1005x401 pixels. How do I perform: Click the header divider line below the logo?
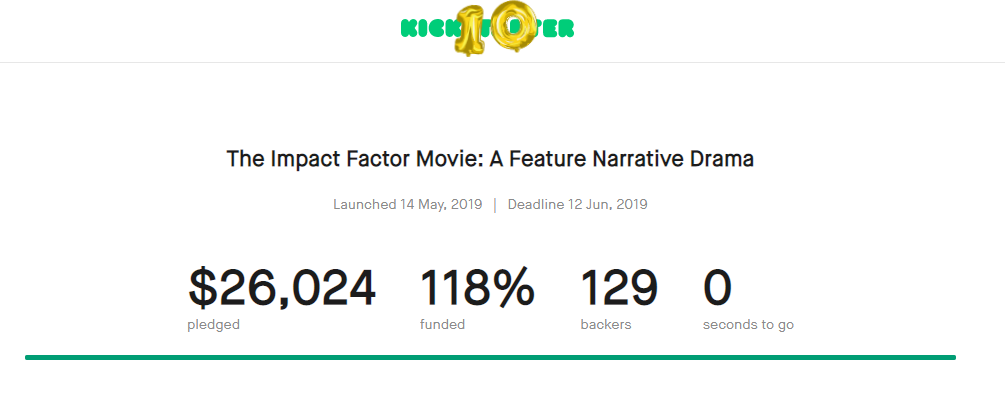[502, 62]
